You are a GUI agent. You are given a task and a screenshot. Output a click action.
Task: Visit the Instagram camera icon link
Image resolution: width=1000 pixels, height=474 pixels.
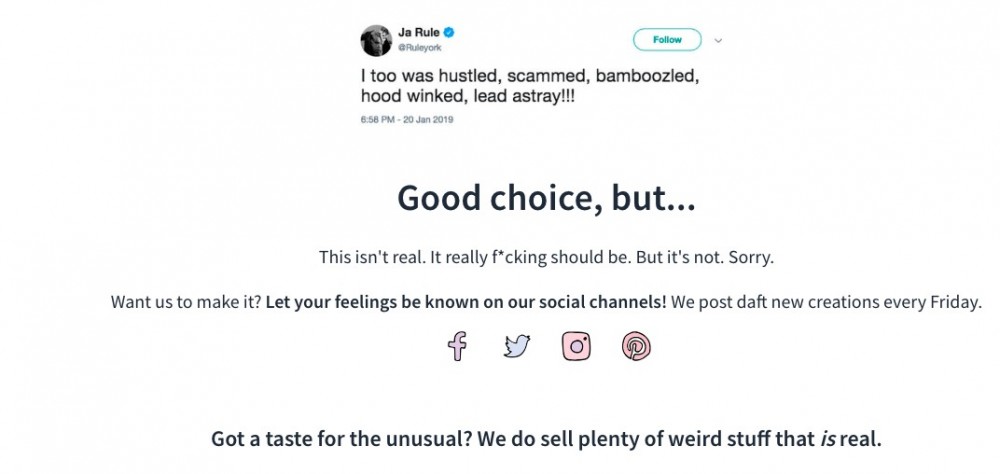click(576, 346)
